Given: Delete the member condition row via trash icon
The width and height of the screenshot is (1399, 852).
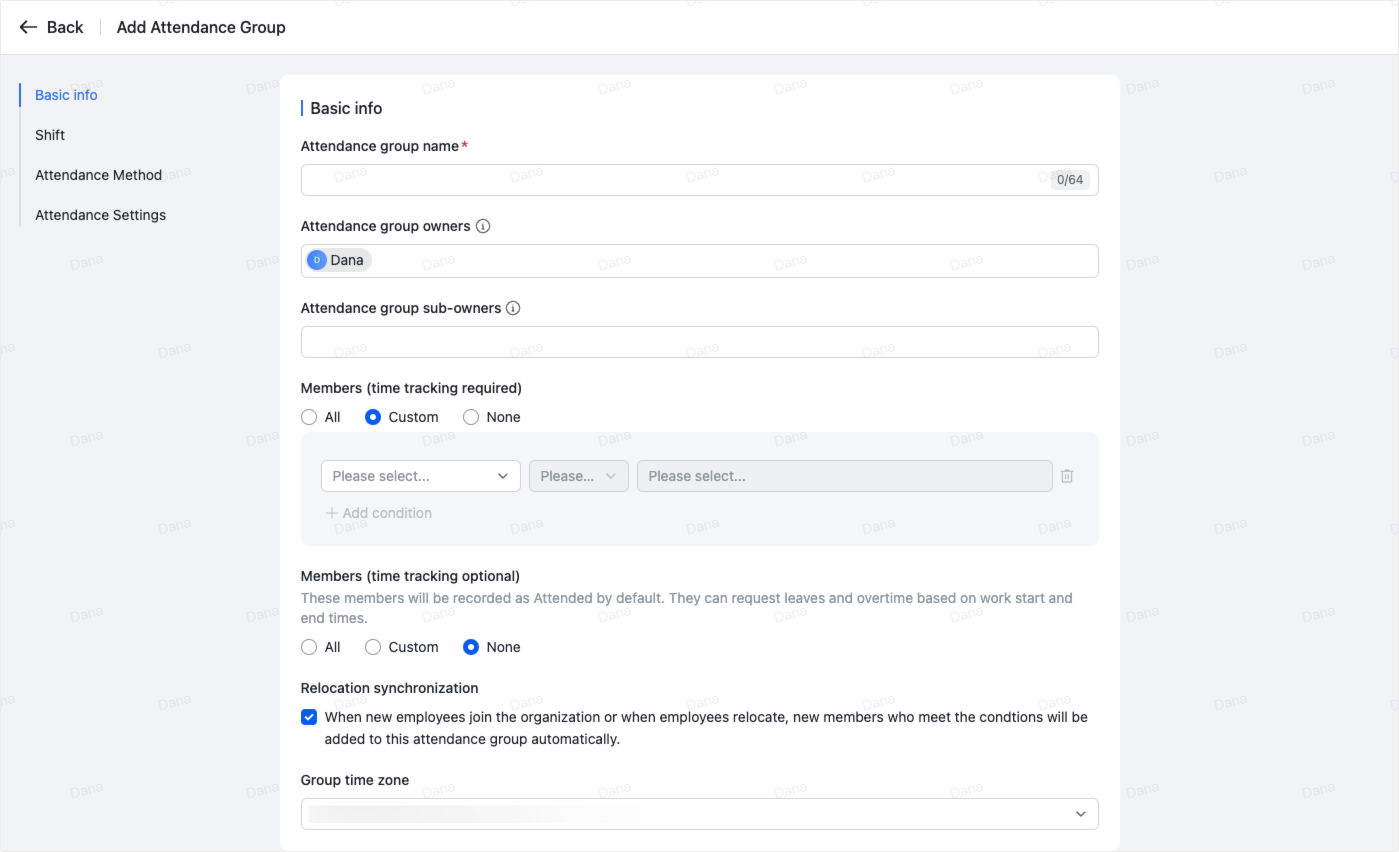Looking at the screenshot, I should (x=1067, y=476).
